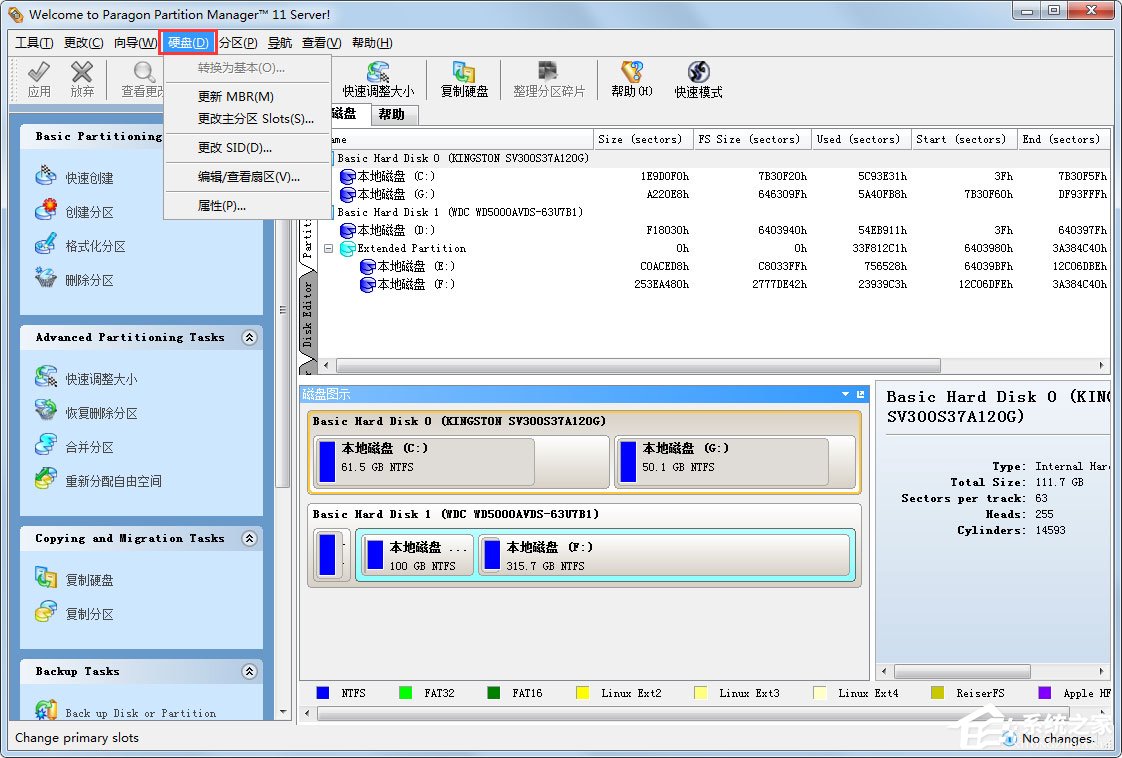1122x758 pixels.
Task: Click 复制硬盘 icon in Copying and Migration Tasks
Action: pyautogui.click(x=46, y=578)
